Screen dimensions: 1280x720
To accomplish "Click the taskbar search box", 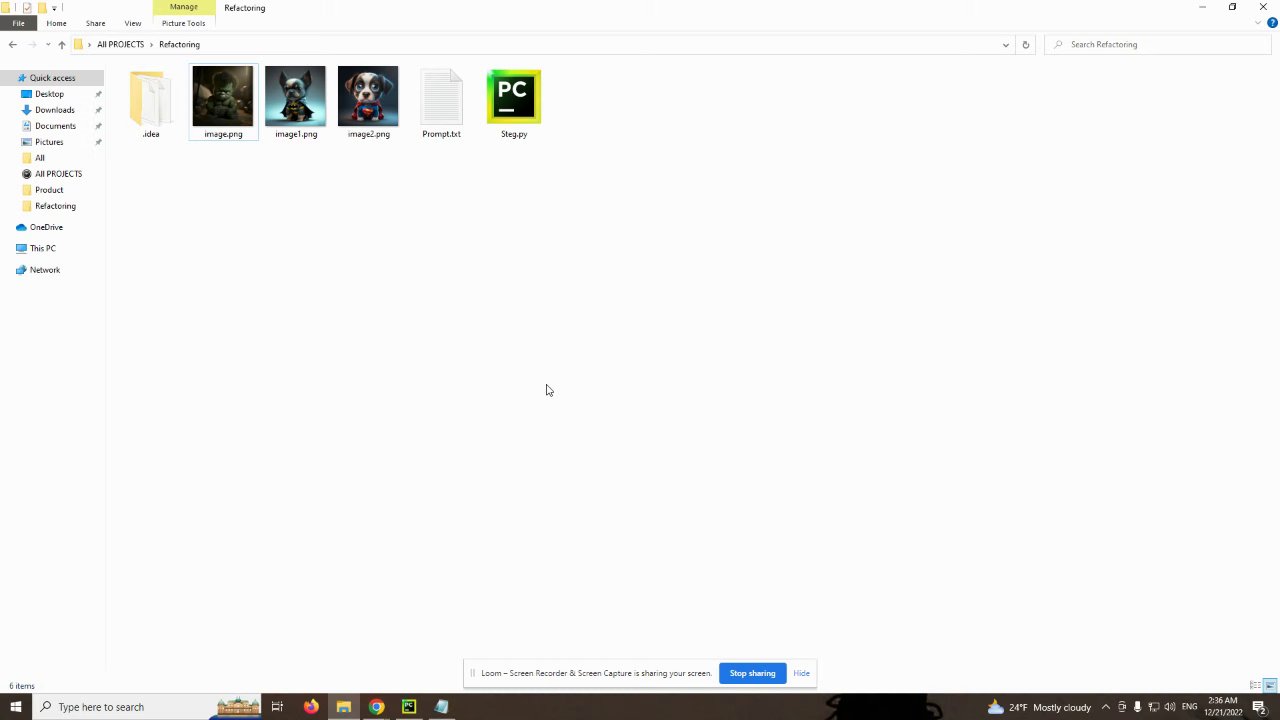I will coord(148,707).
